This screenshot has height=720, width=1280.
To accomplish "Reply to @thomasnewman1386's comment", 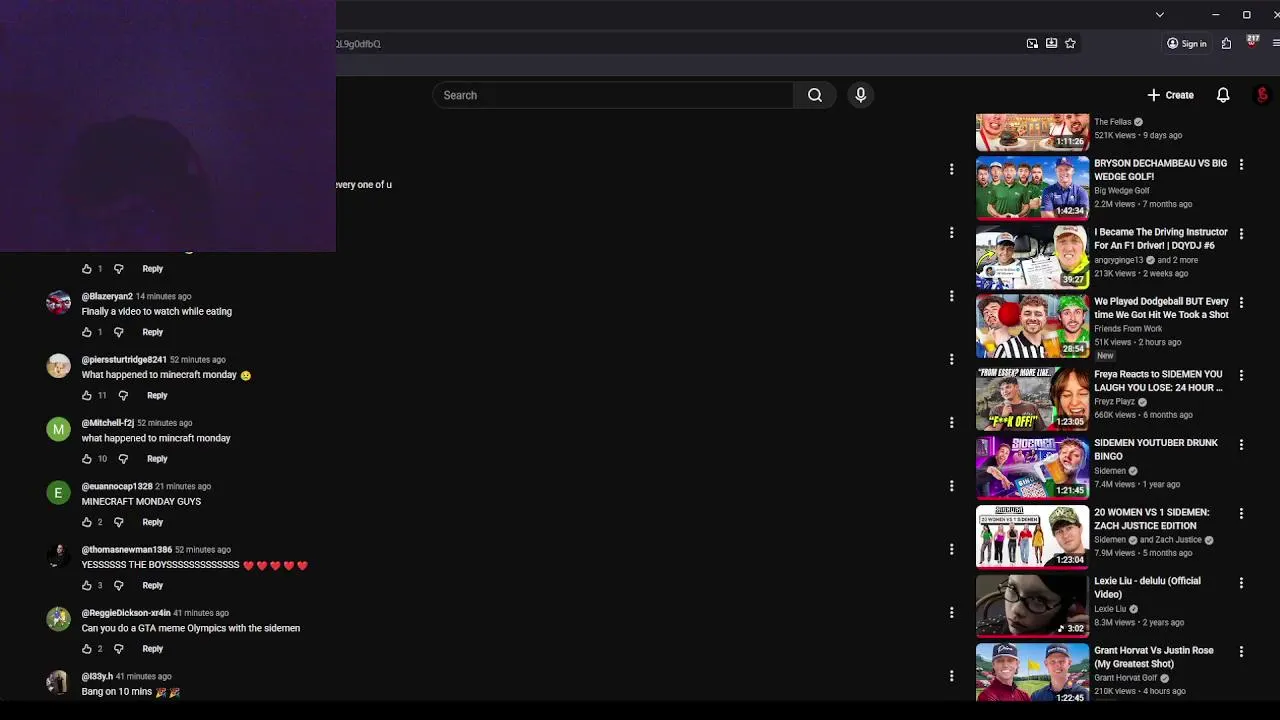I will point(152,585).
